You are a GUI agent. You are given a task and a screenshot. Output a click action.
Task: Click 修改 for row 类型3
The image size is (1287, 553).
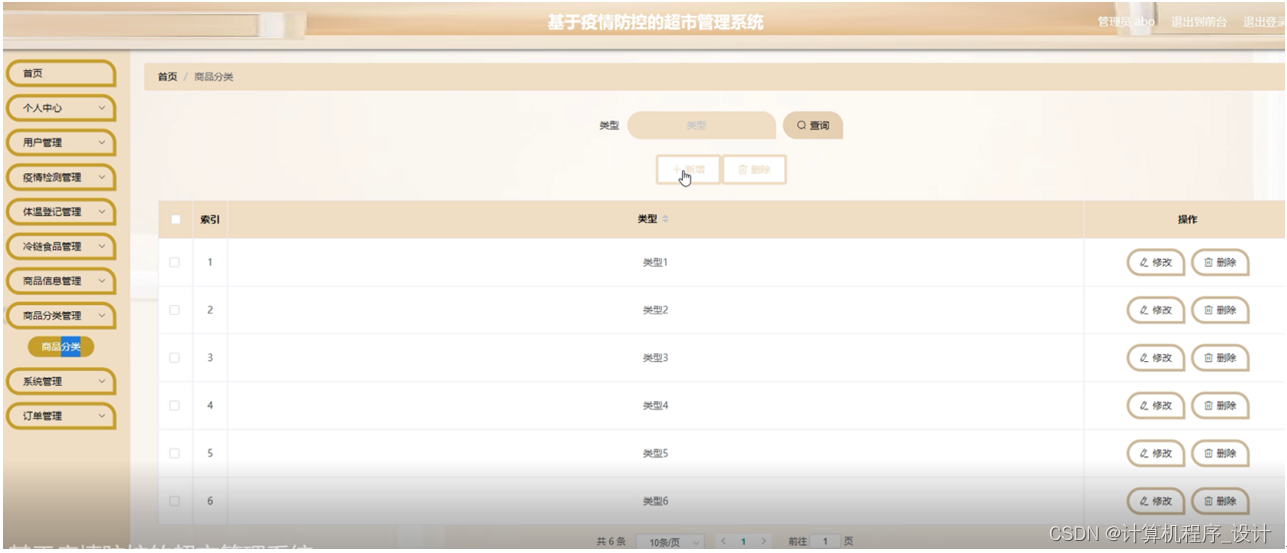[1156, 358]
